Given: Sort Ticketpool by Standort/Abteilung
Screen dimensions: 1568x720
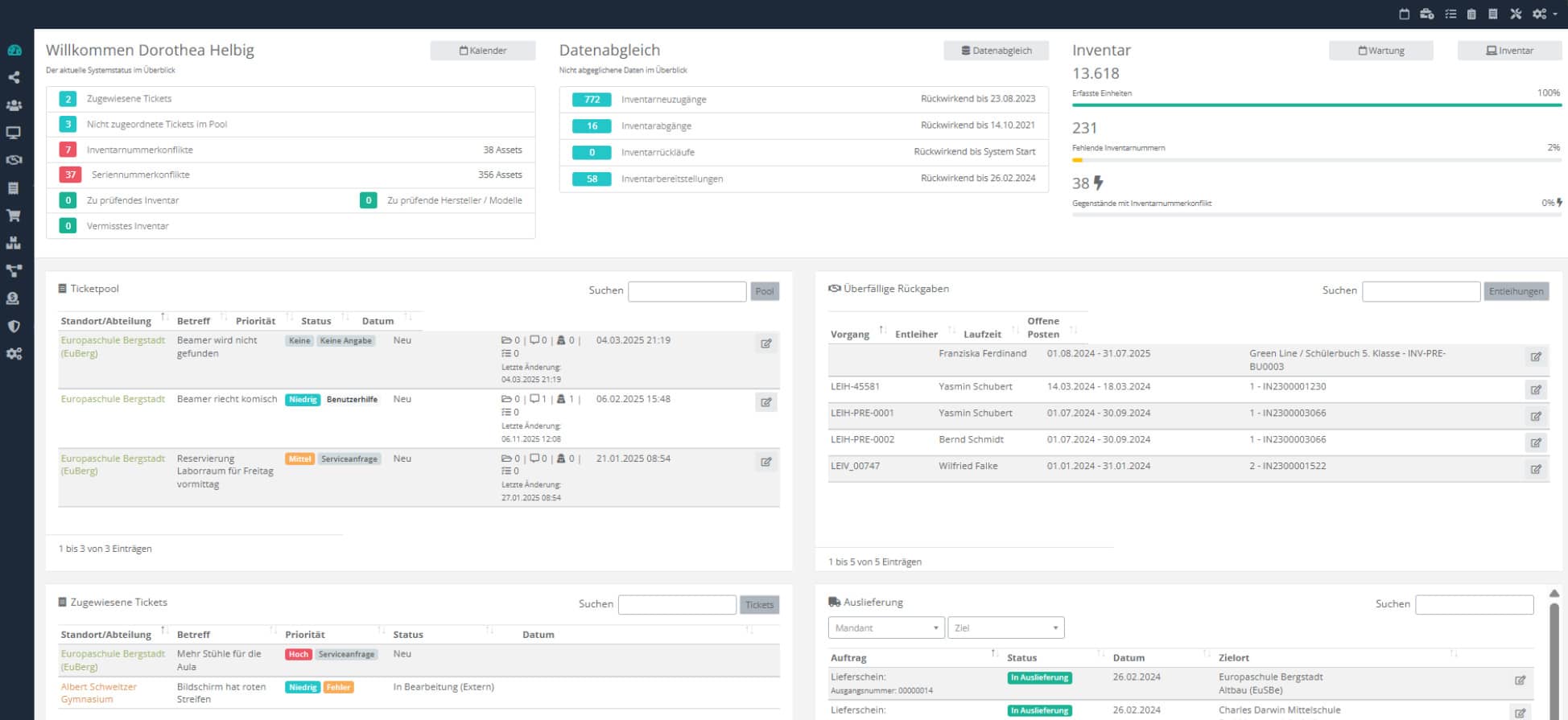Looking at the screenshot, I should (113, 320).
